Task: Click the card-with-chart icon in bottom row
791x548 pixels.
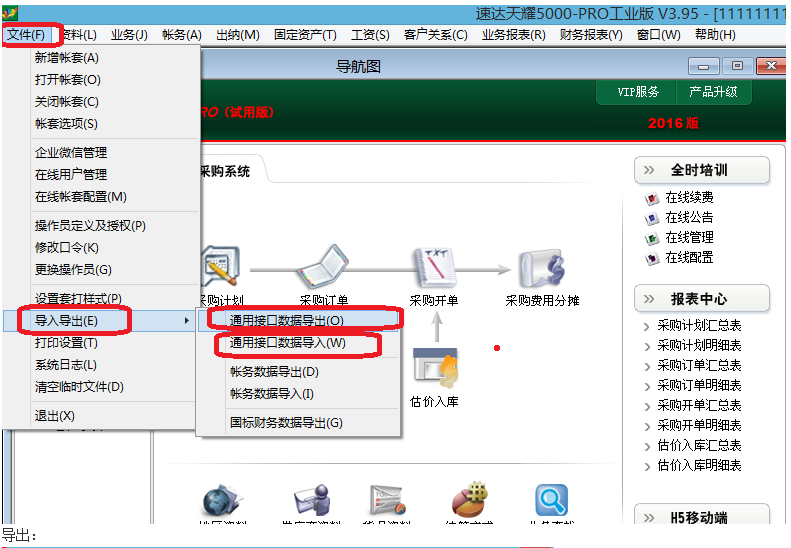Action: coord(387,500)
